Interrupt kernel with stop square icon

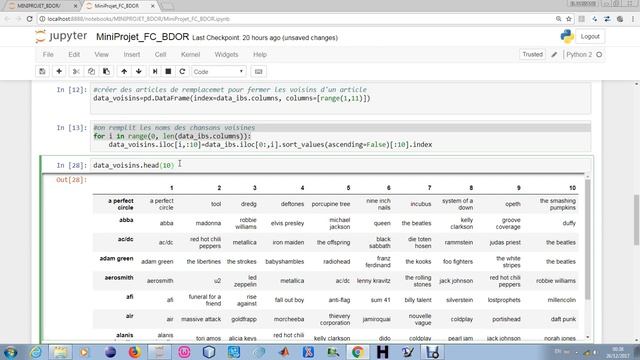168,71
